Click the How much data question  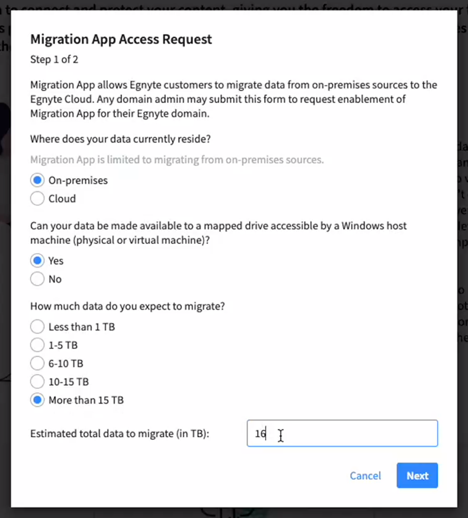[x=128, y=306]
